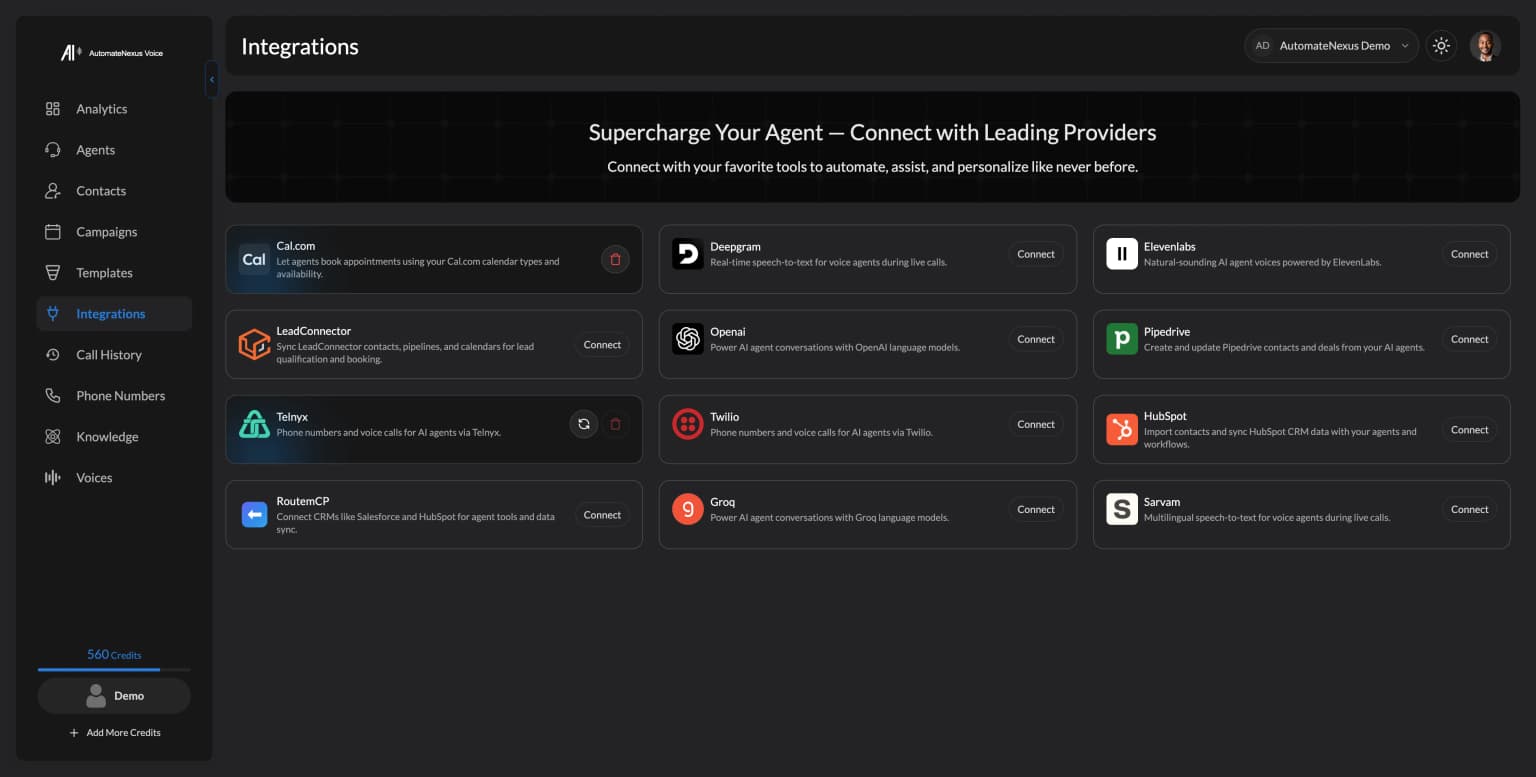
Task: Click the AutomateNexus Voice logo
Action: tap(112, 53)
